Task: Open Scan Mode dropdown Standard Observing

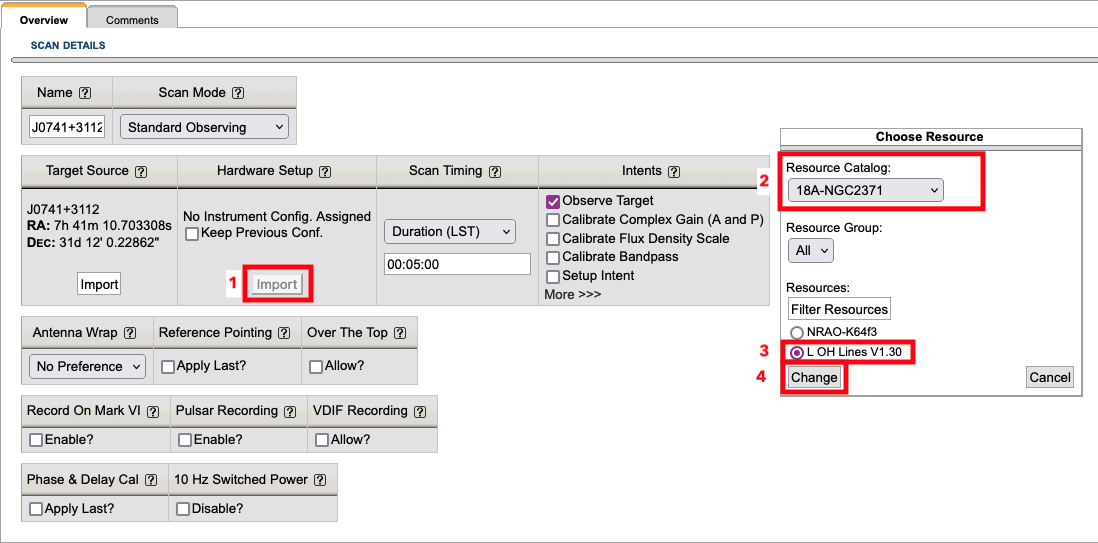Action: (x=203, y=127)
